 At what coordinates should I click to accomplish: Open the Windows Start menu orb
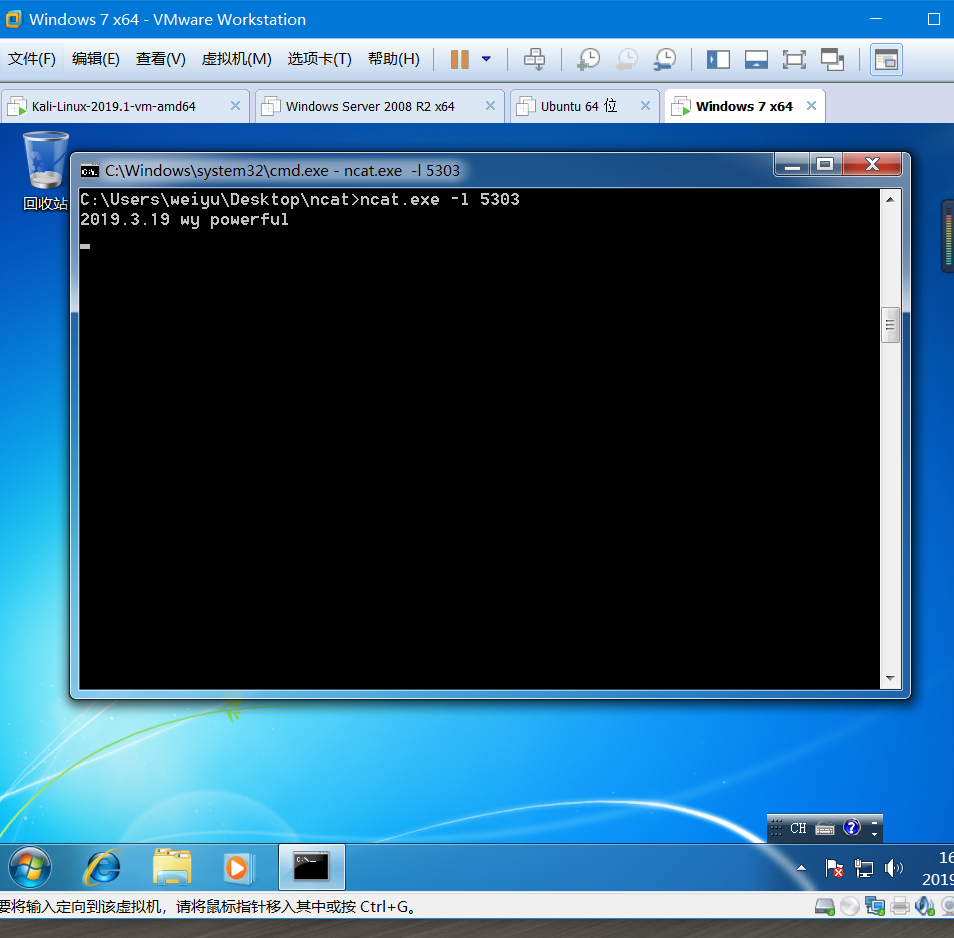(30, 867)
